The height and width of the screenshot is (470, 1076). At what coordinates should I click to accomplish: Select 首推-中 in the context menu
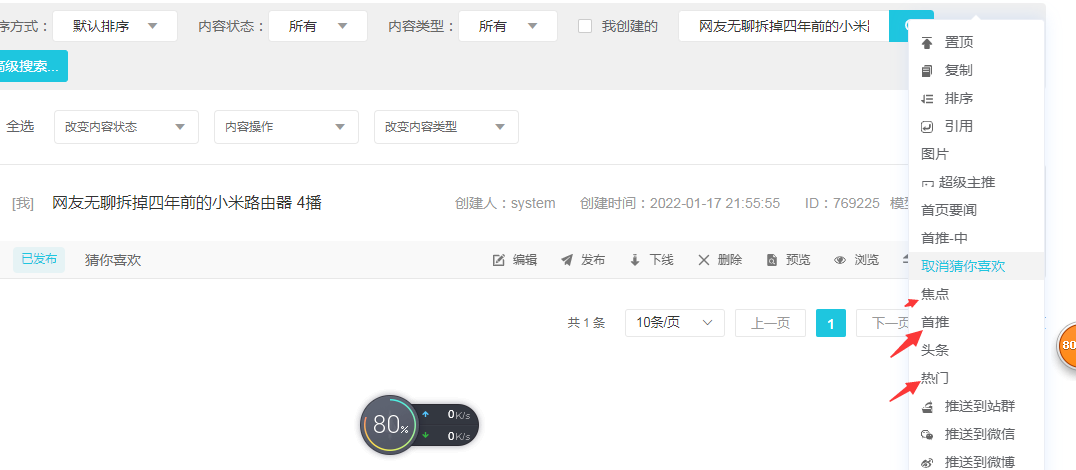pos(944,239)
